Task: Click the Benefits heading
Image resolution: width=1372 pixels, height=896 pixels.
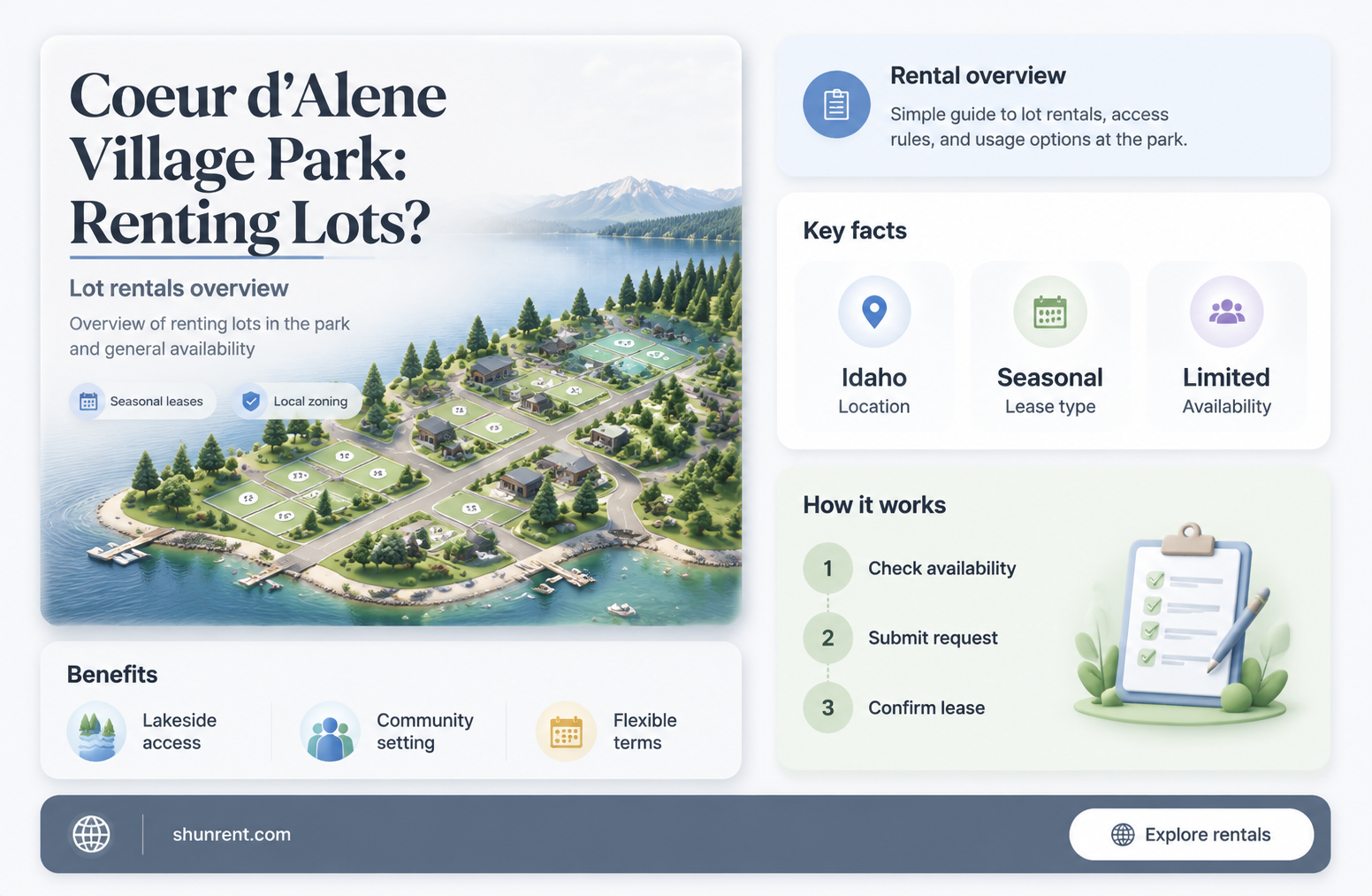Action: tap(112, 675)
